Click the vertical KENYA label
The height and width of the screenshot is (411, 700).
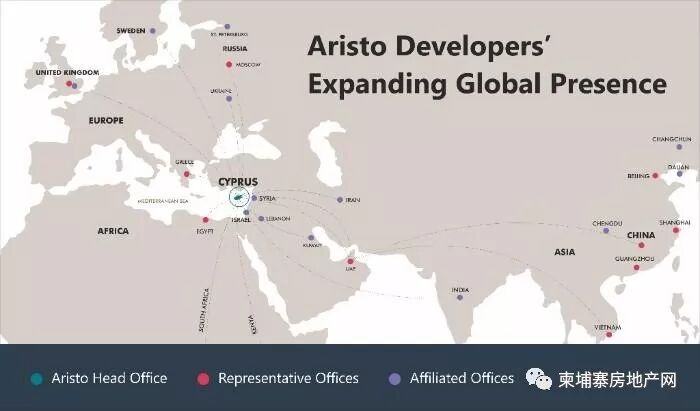(x=251, y=325)
